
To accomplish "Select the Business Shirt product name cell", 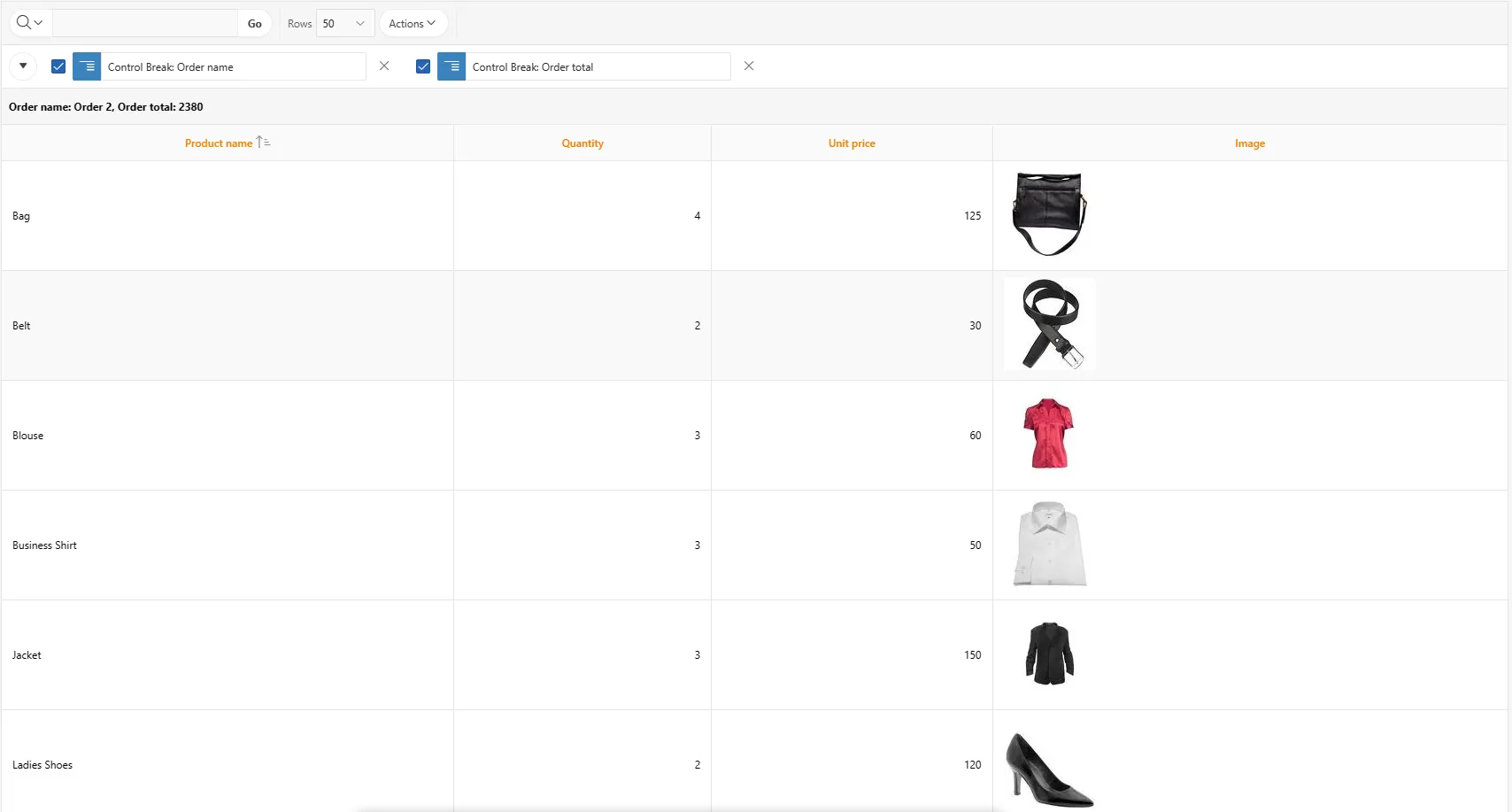I will [228, 545].
